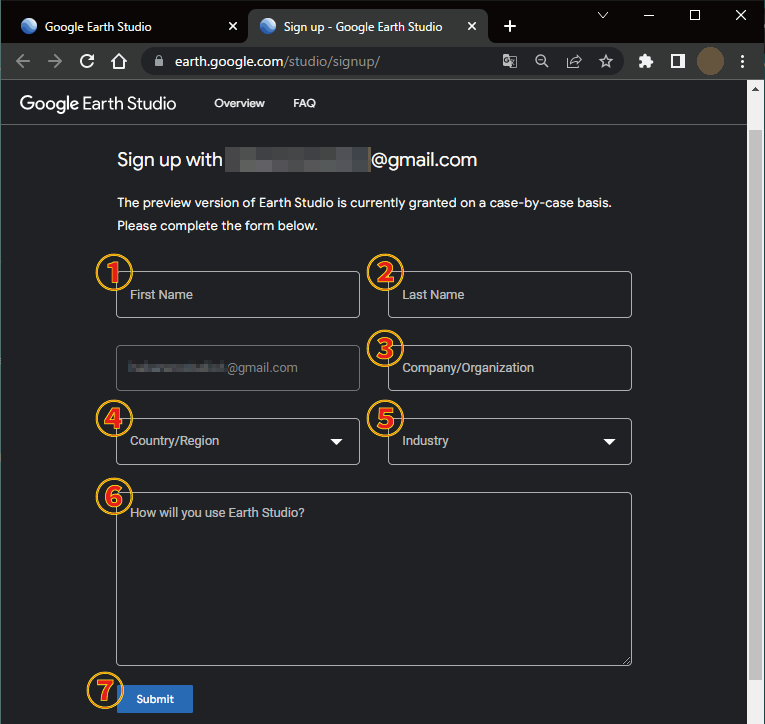Screen dimensions: 765x724
Task: Click the How will you use Earth Studio textarea
Action: pos(374,579)
